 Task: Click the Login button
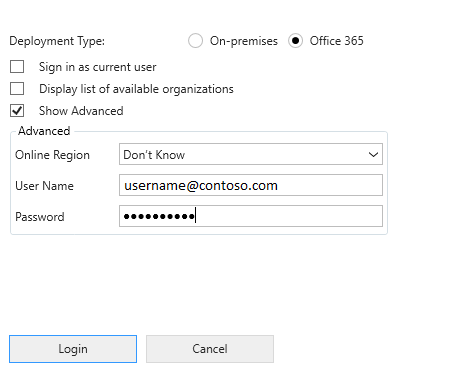click(x=73, y=349)
